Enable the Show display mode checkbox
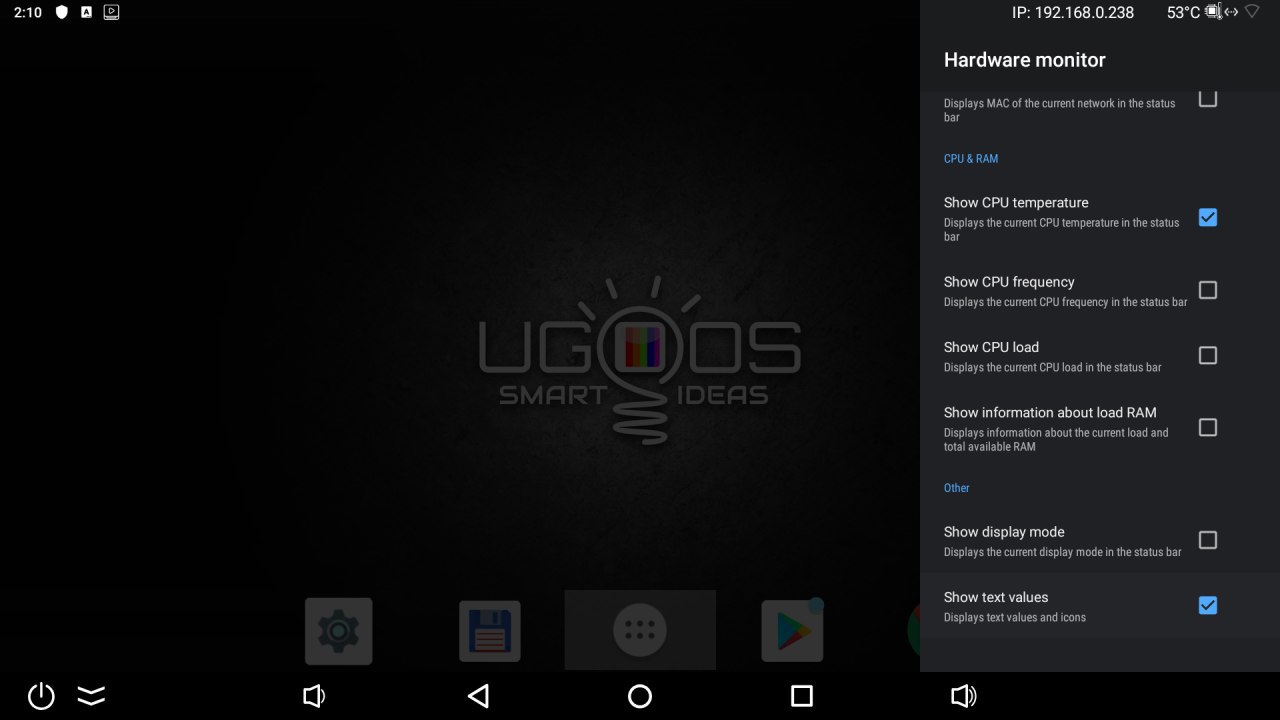 1208,540
